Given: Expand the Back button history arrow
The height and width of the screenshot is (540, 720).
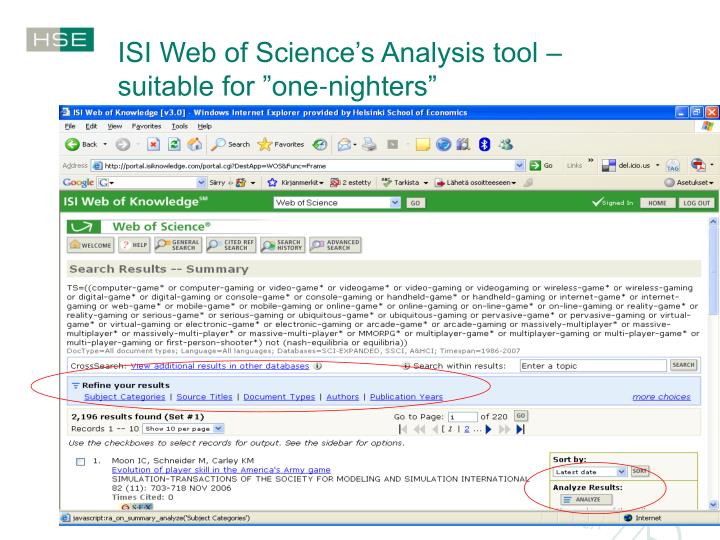Looking at the screenshot, I should [x=105, y=145].
